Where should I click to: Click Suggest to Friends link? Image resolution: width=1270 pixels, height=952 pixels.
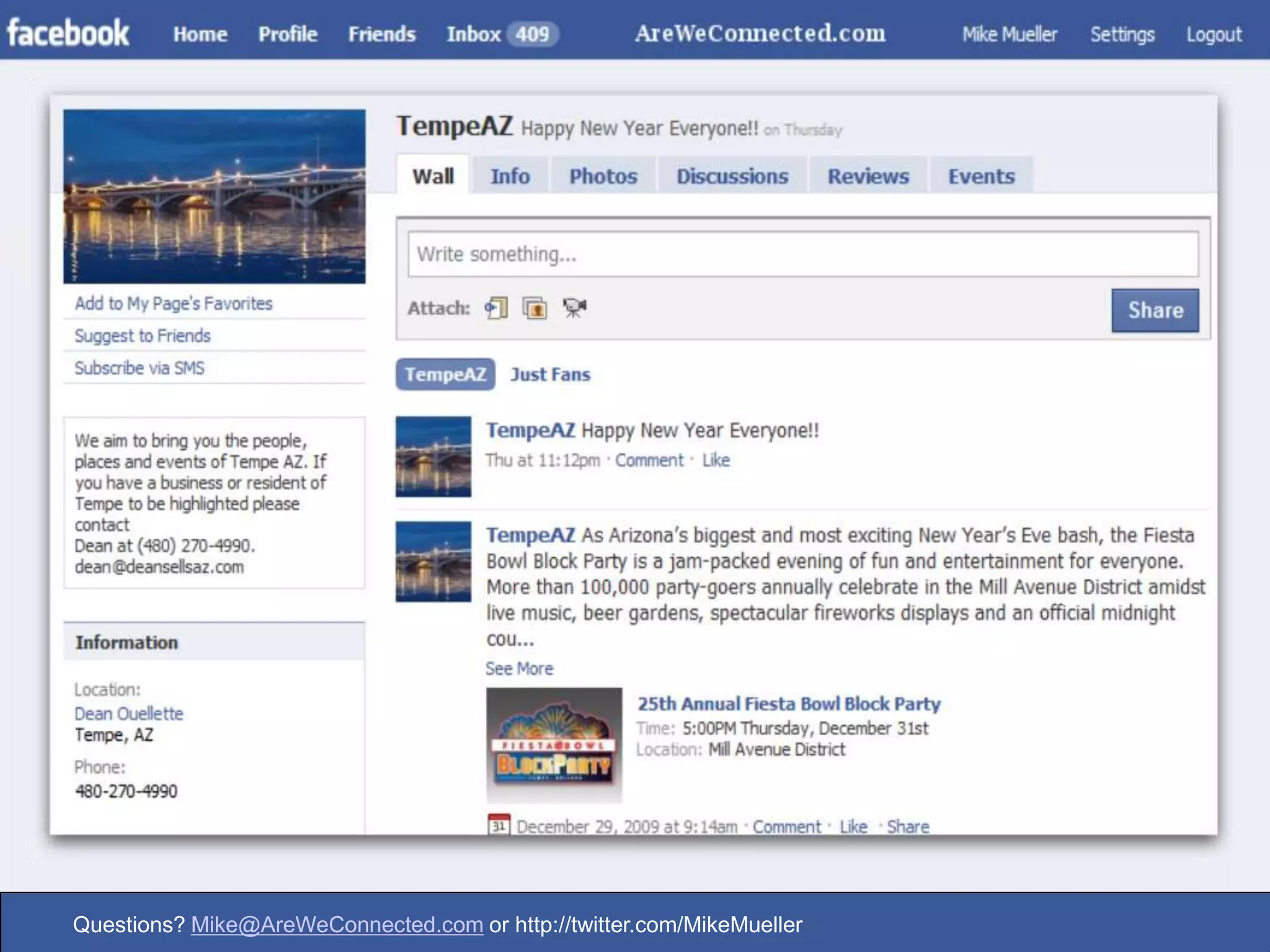coord(143,336)
